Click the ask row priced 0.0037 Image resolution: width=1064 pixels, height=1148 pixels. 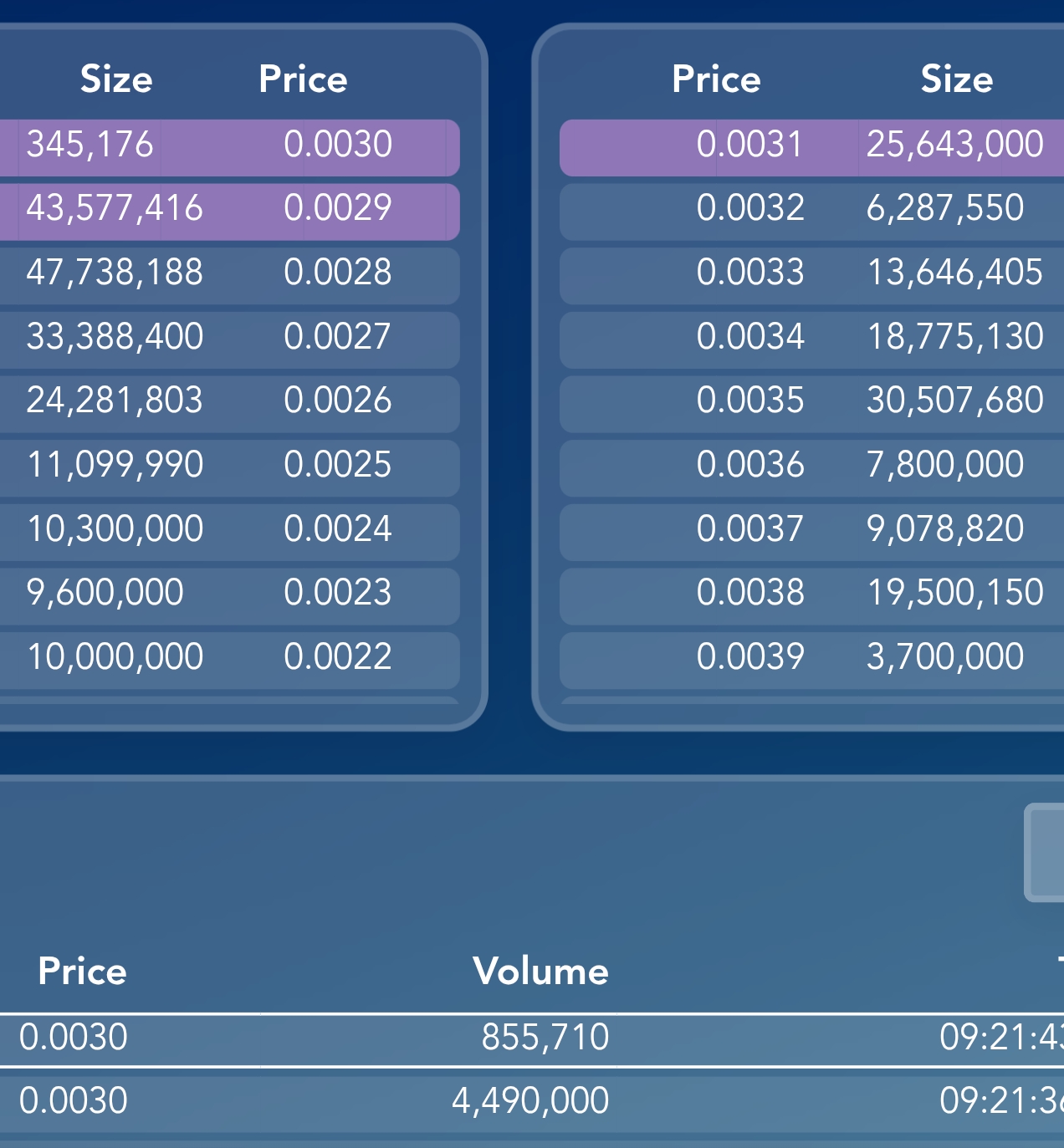[811, 533]
